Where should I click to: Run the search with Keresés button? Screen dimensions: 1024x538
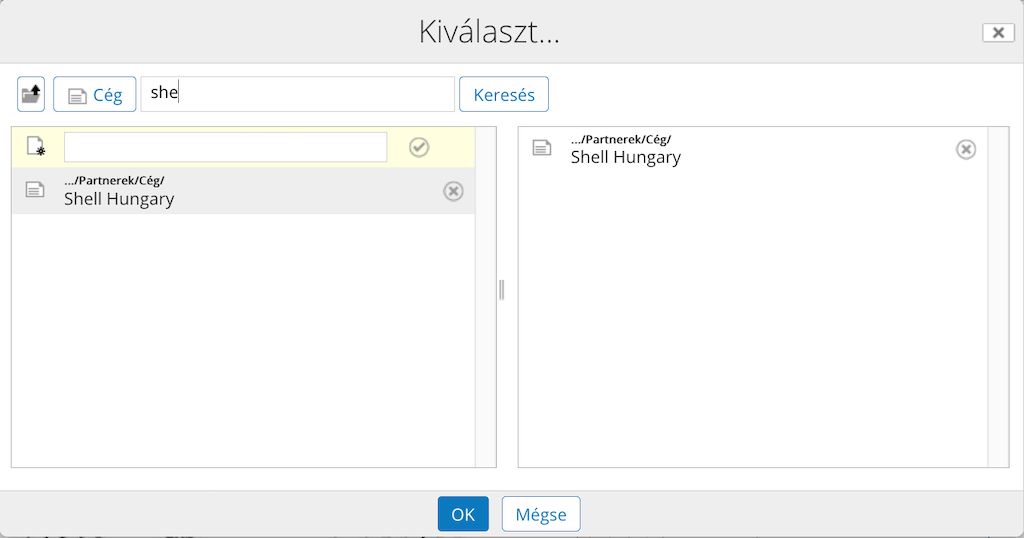click(504, 94)
